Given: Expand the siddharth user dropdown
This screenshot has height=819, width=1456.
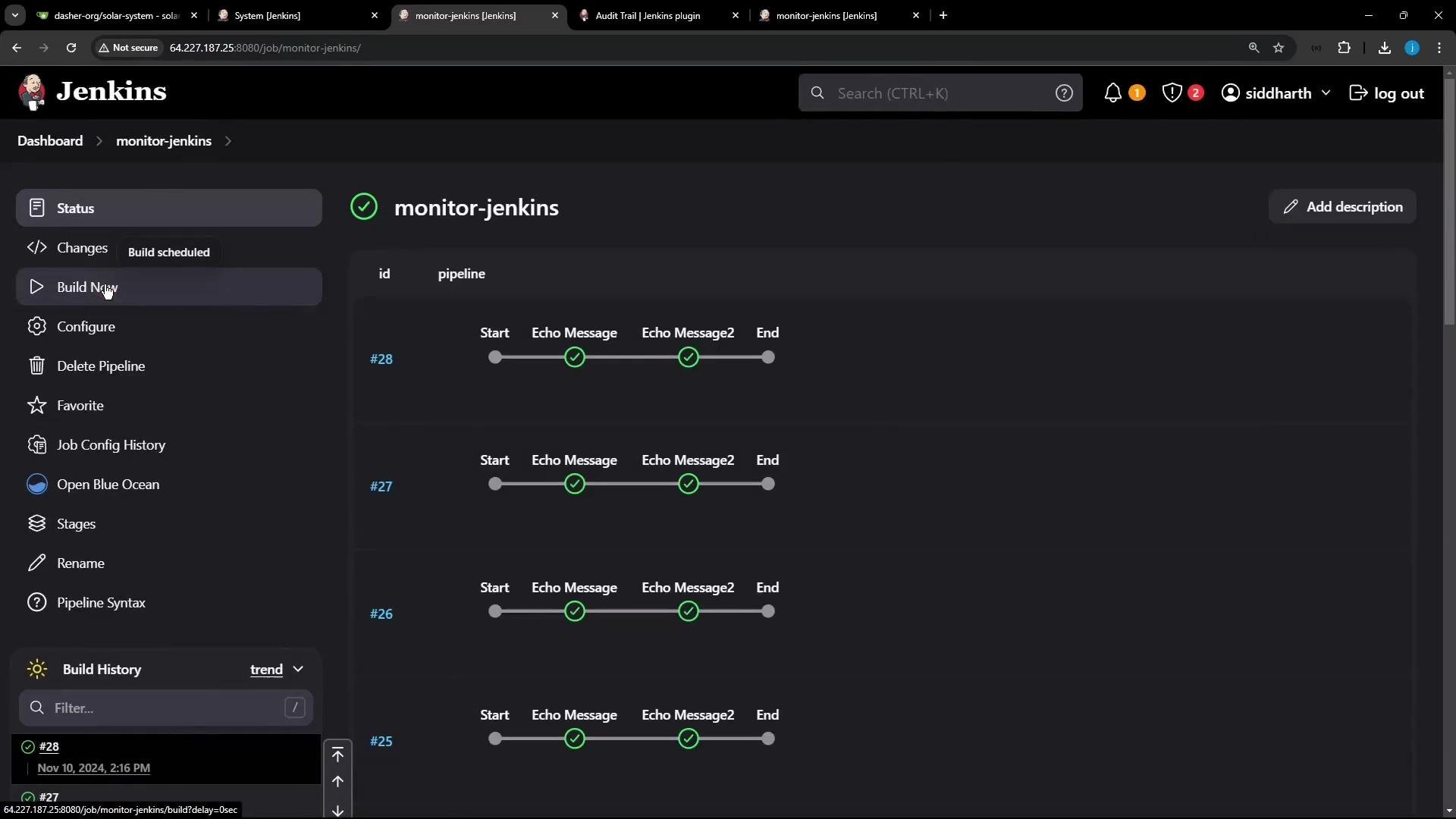Looking at the screenshot, I should (x=1326, y=93).
